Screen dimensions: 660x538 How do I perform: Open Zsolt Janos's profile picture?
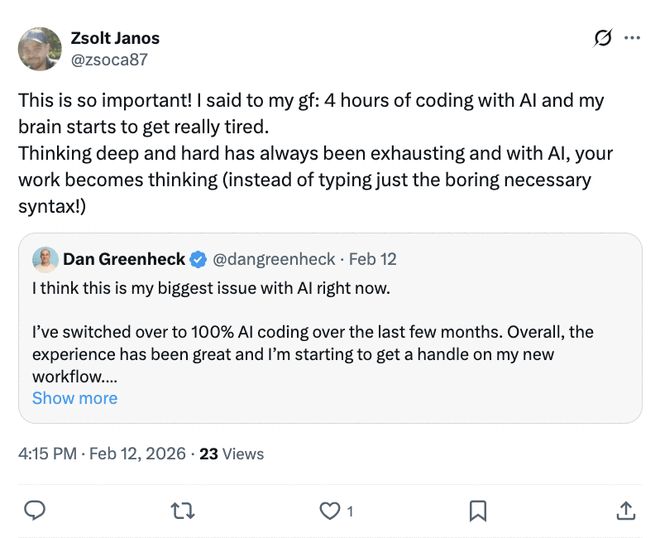[40, 48]
